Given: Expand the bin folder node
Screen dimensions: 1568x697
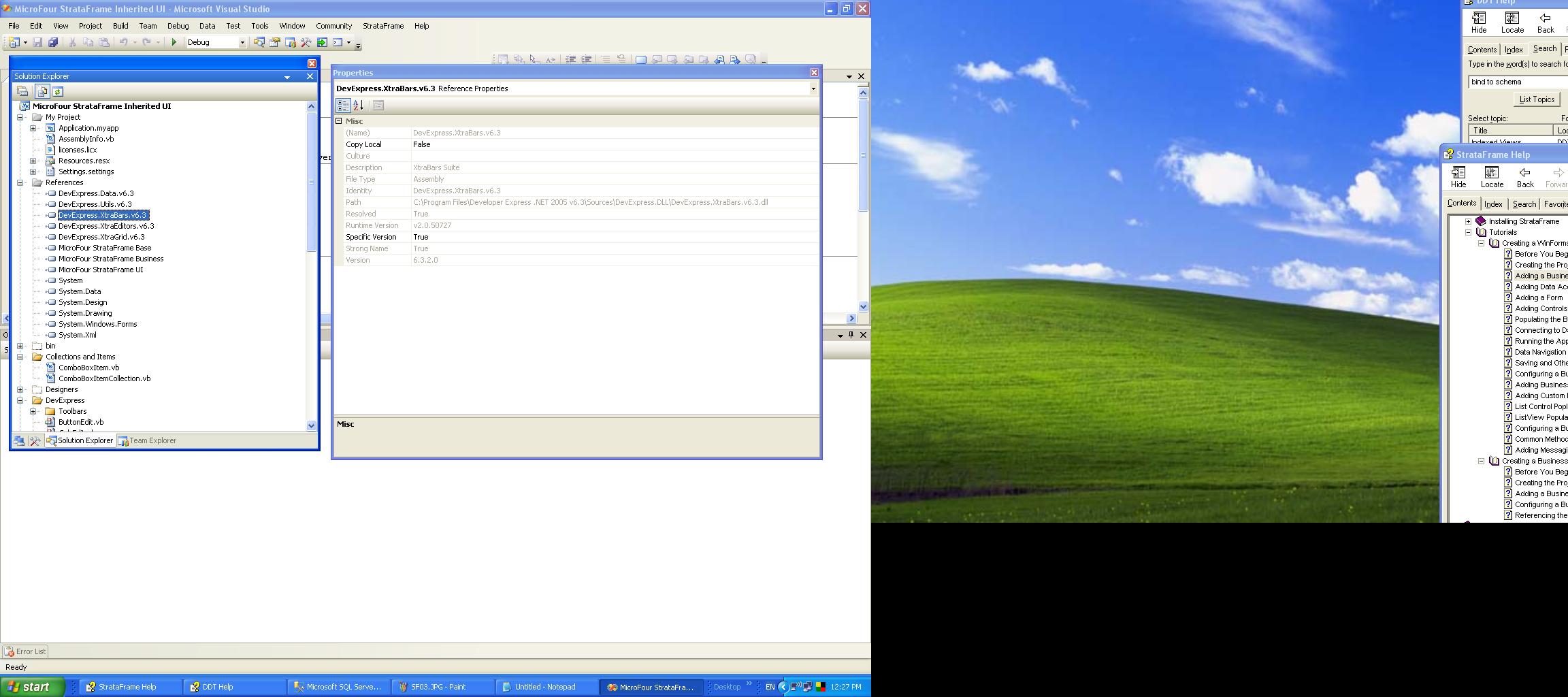Looking at the screenshot, I should click(20, 346).
